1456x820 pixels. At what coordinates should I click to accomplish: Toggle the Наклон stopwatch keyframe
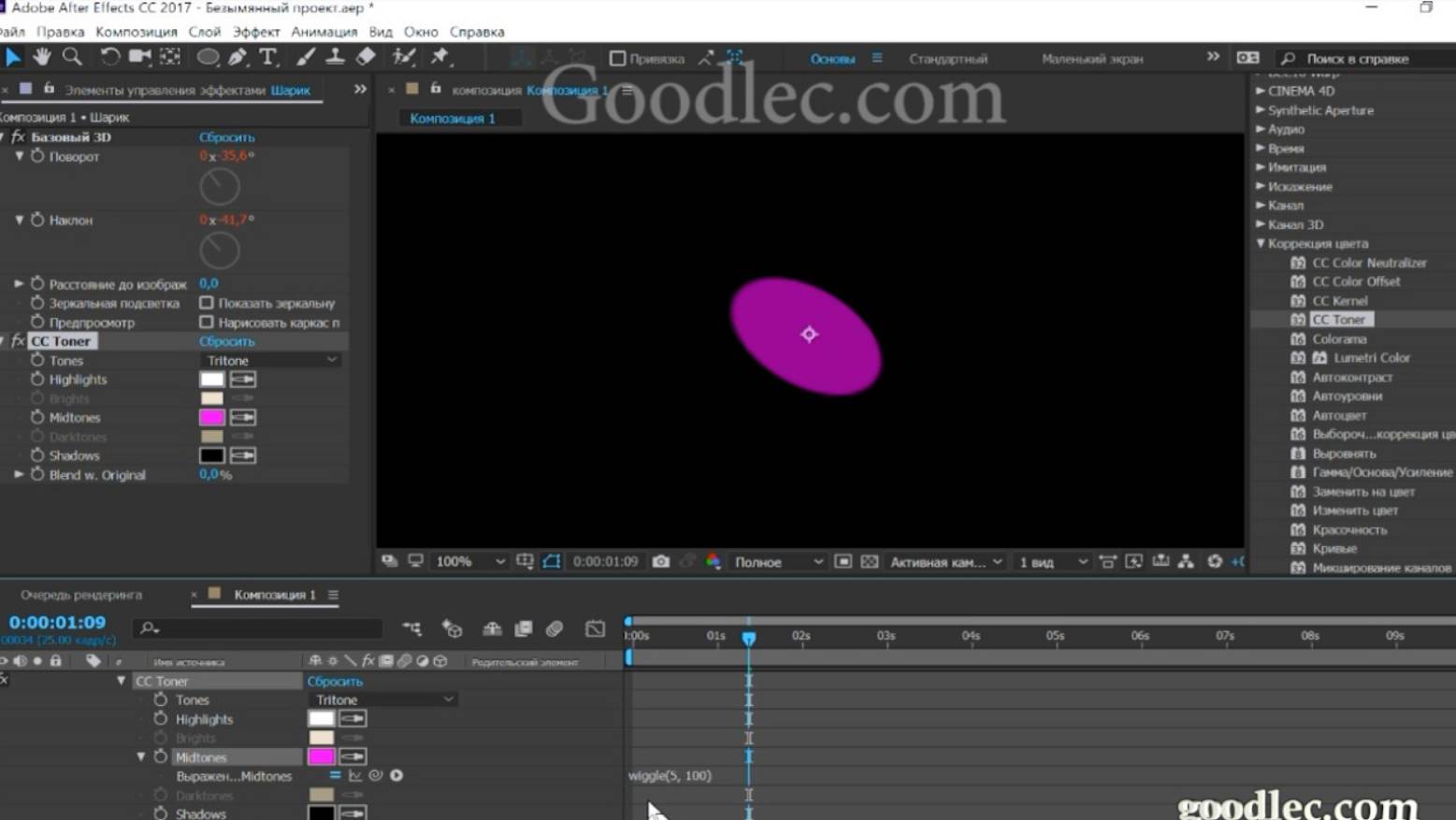point(37,220)
